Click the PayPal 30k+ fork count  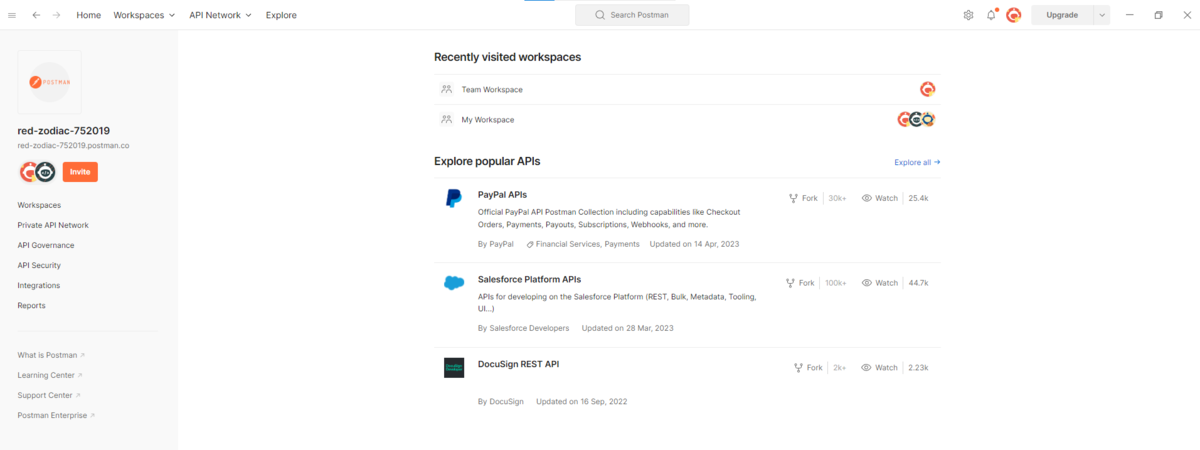838,198
